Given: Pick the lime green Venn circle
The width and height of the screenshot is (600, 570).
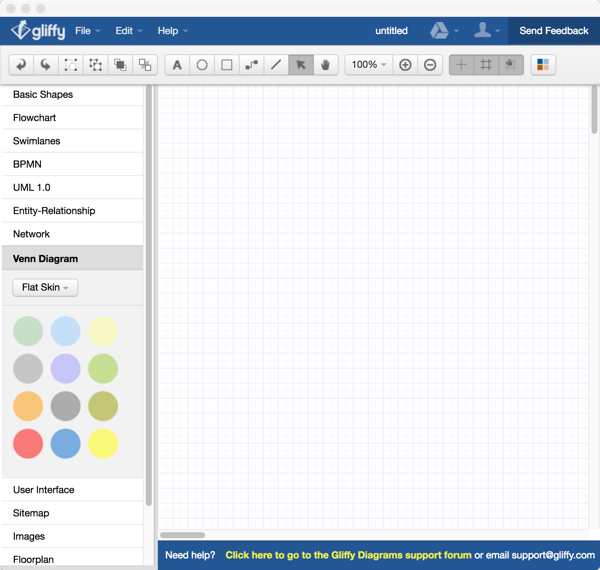Looking at the screenshot, I should (103, 368).
